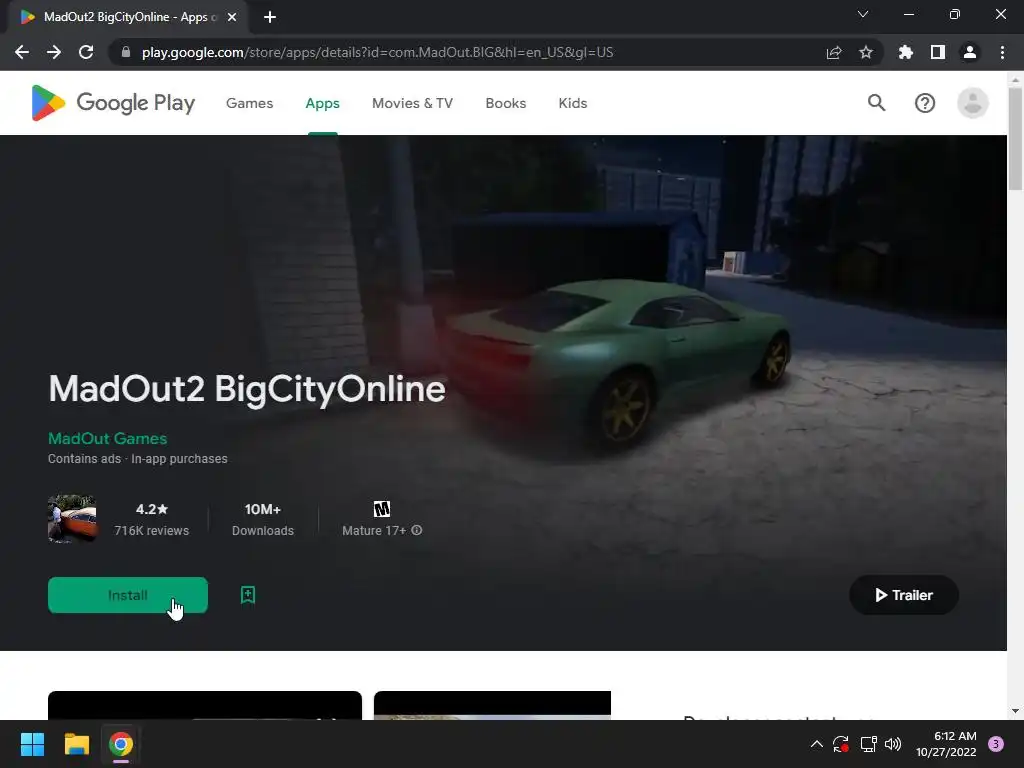Open the Windows Start menu
Screen dimensions: 1024x768
coord(32,744)
